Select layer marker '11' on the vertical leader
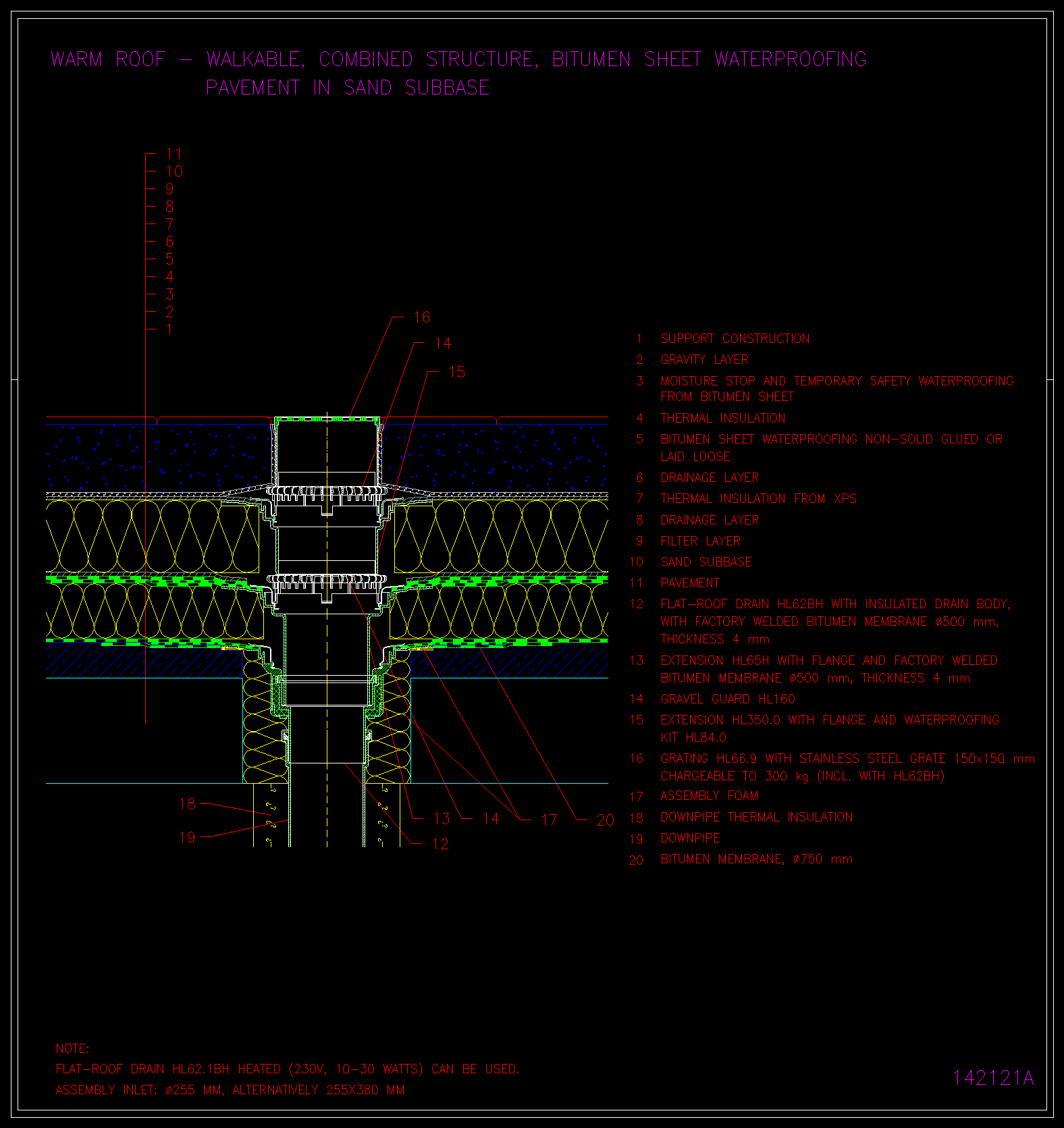 tap(174, 154)
